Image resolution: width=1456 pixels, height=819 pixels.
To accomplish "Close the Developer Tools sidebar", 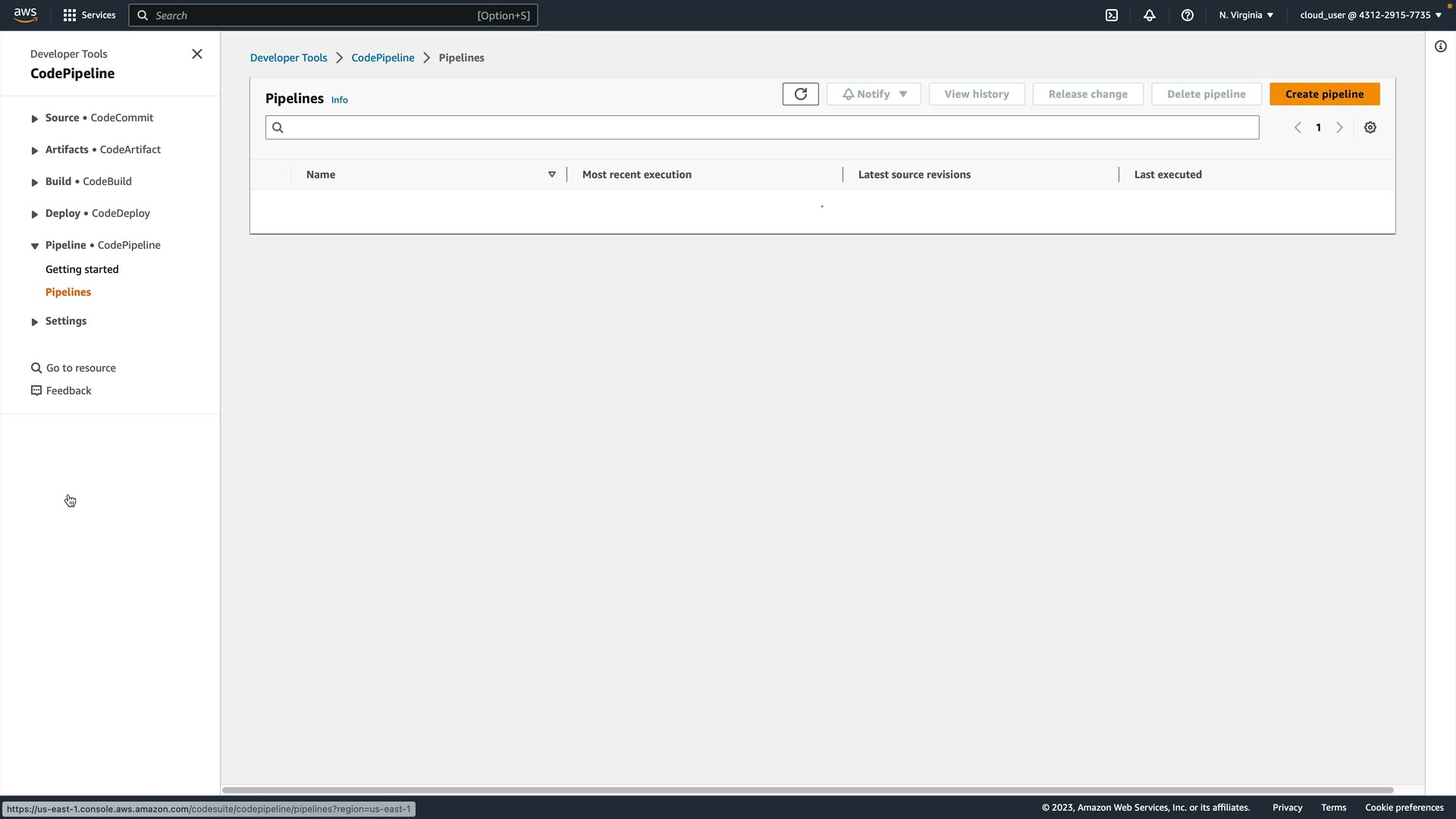I will [197, 54].
